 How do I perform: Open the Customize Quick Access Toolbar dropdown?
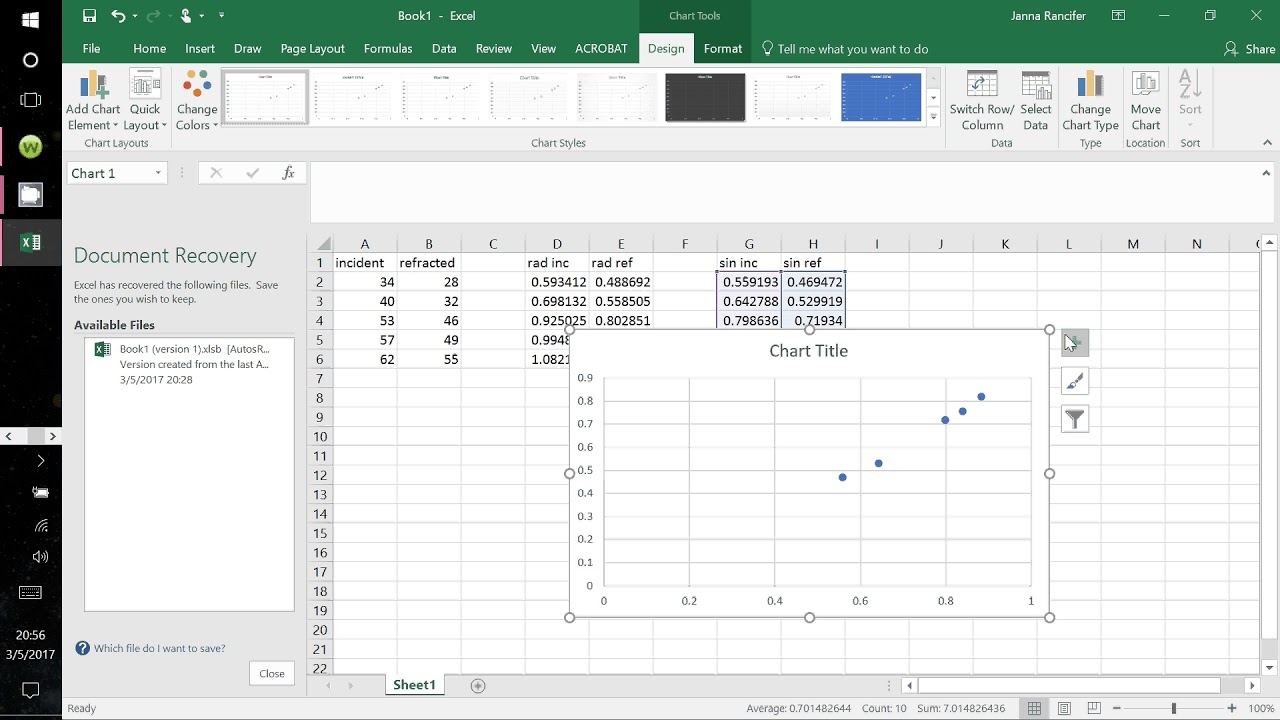(221, 16)
